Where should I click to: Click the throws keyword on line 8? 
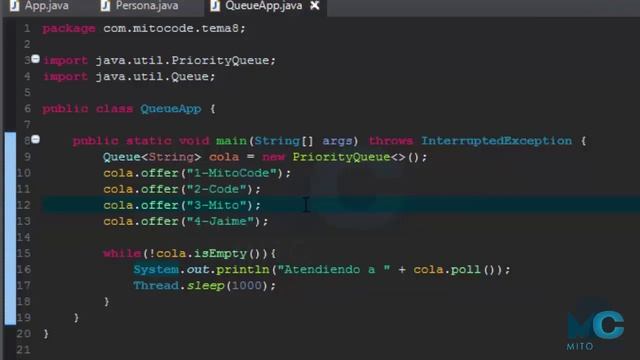tap(391, 141)
